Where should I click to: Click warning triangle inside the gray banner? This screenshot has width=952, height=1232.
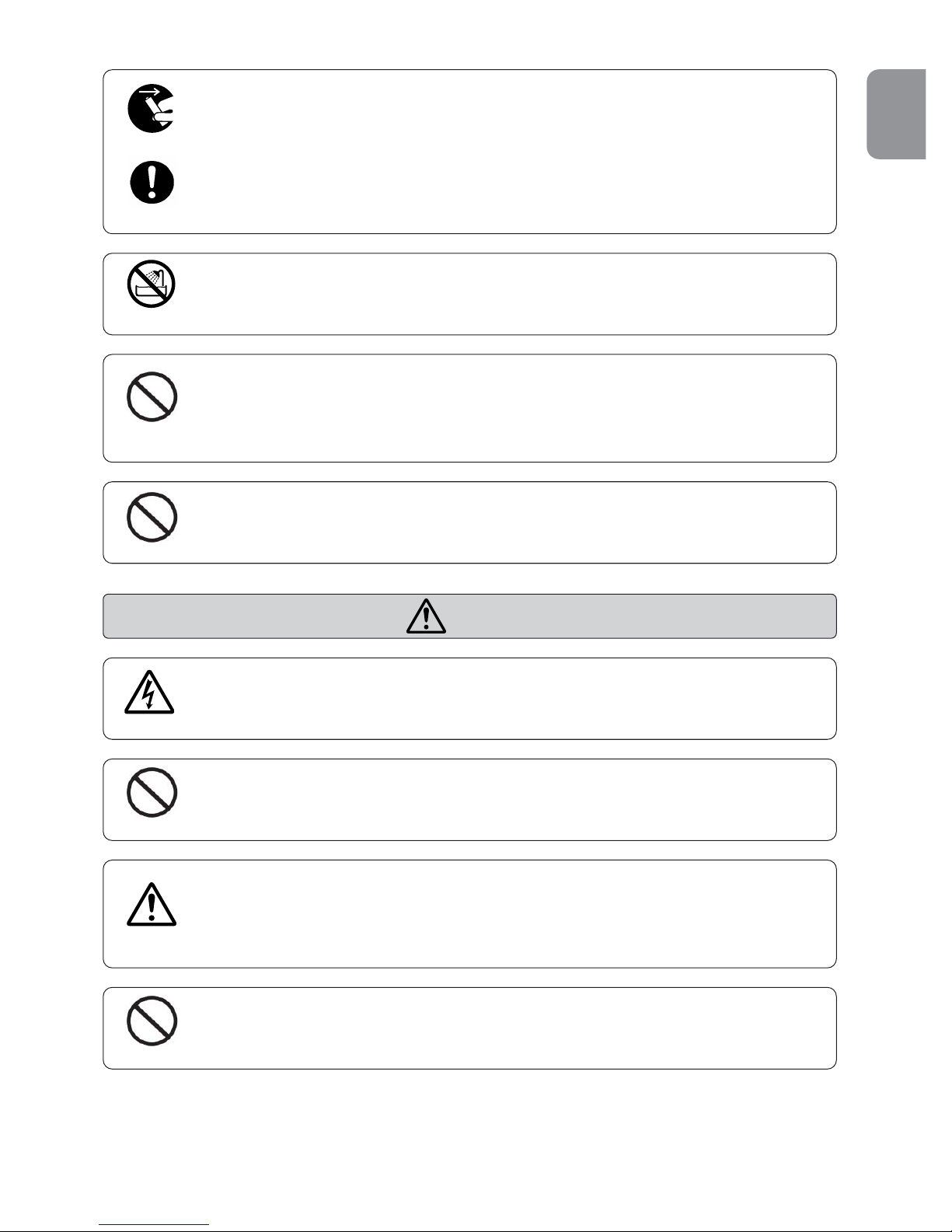click(x=426, y=616)
